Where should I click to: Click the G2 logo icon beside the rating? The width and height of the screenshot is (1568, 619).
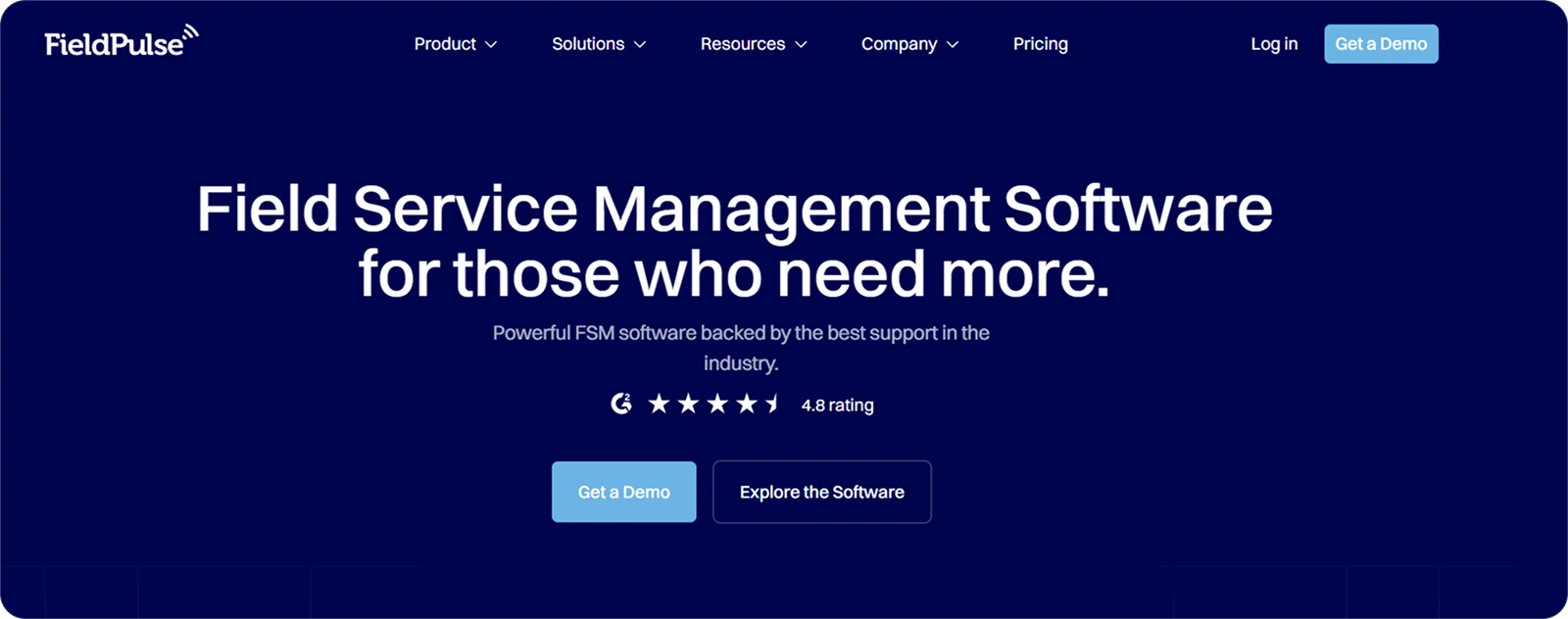point(621,404)
